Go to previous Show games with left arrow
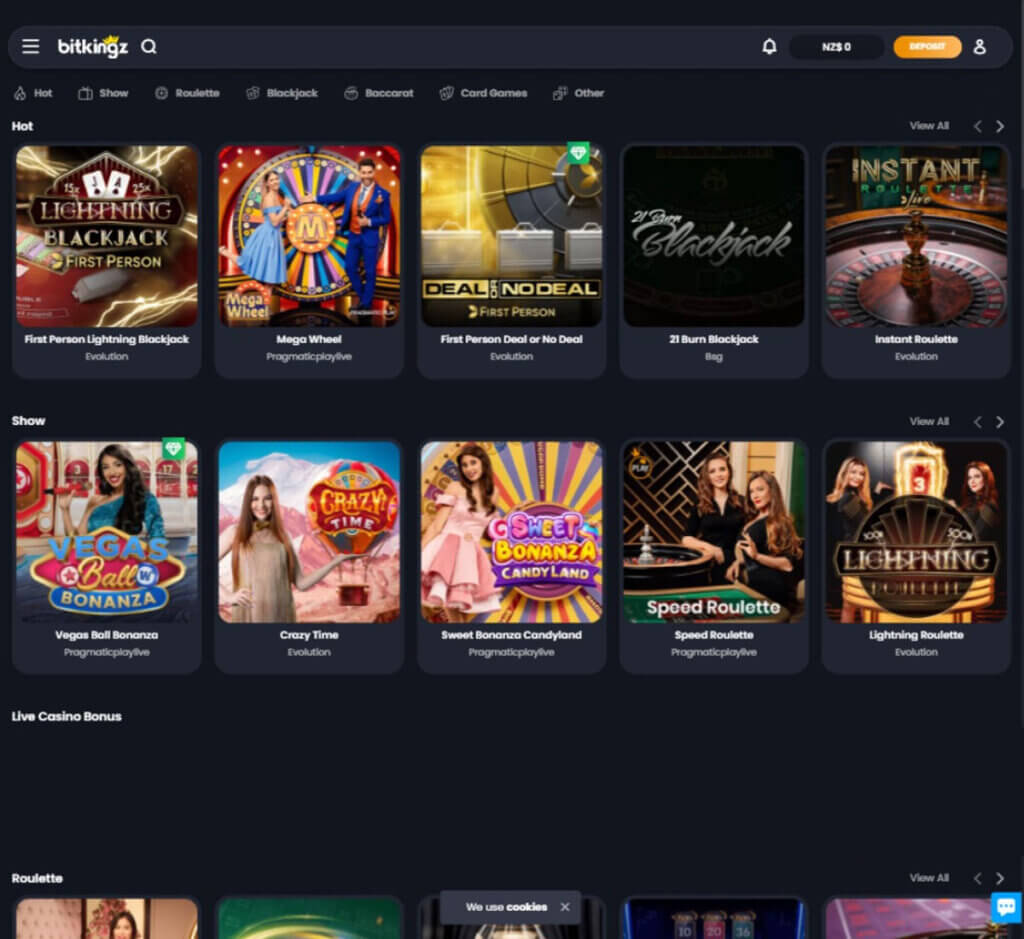Image resolution: width=1024 pixels, height=939 pixels. tap(978, 422)
